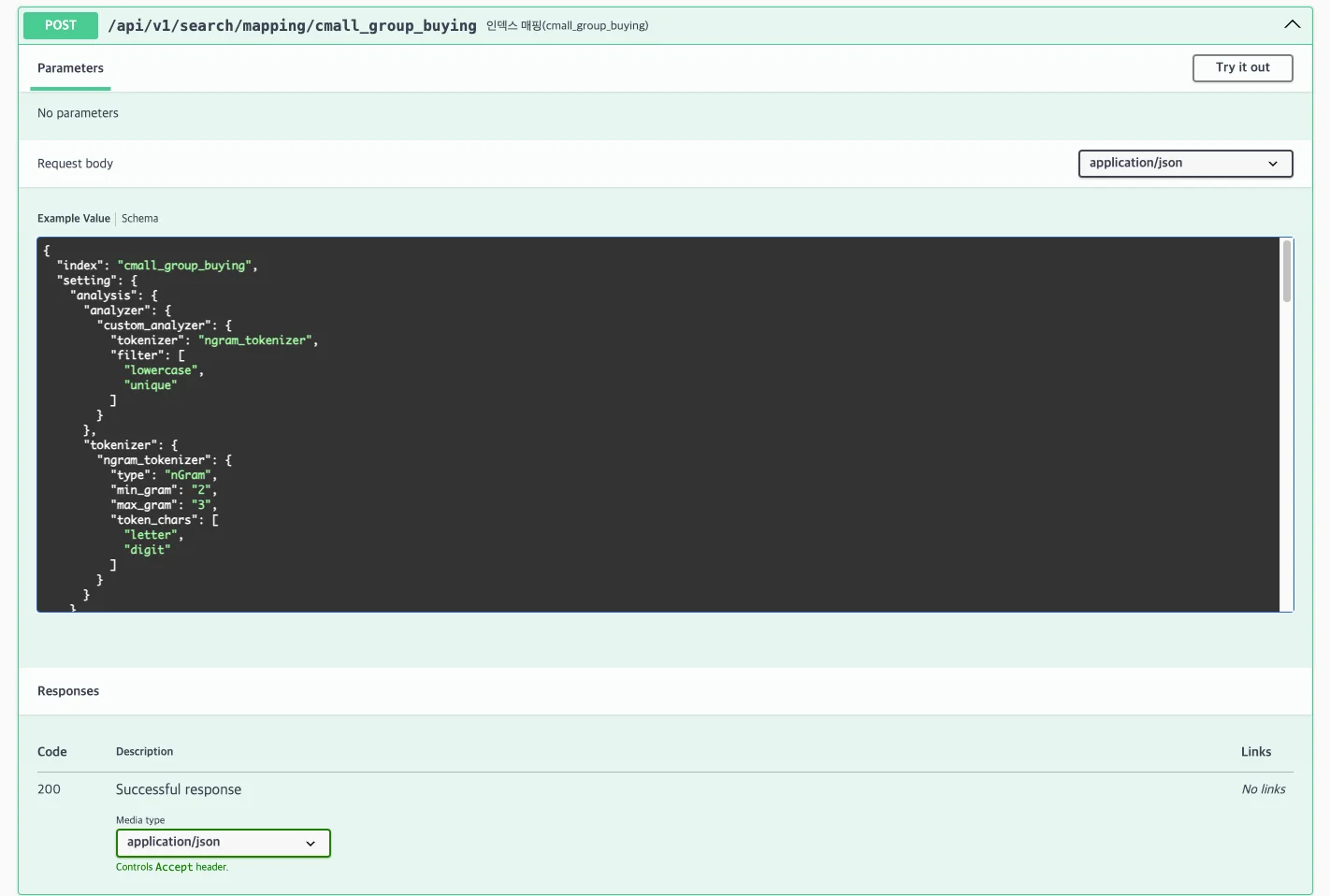This screenshot has height=896, width=1330.
Task: Click the response media type dropdown arrow
Action: coord(311,844)
